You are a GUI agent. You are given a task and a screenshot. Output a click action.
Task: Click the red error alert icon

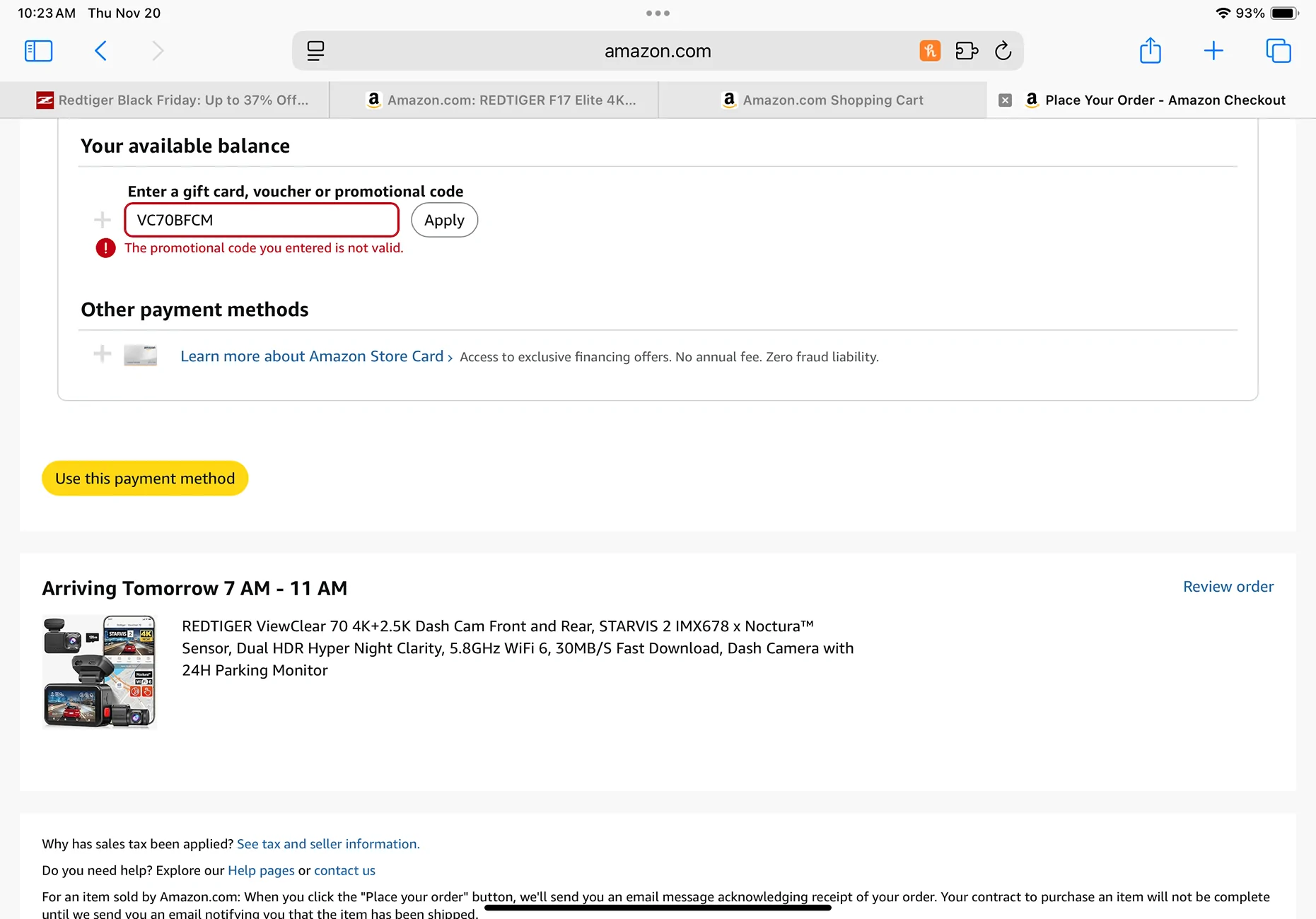tap(105, 248)
